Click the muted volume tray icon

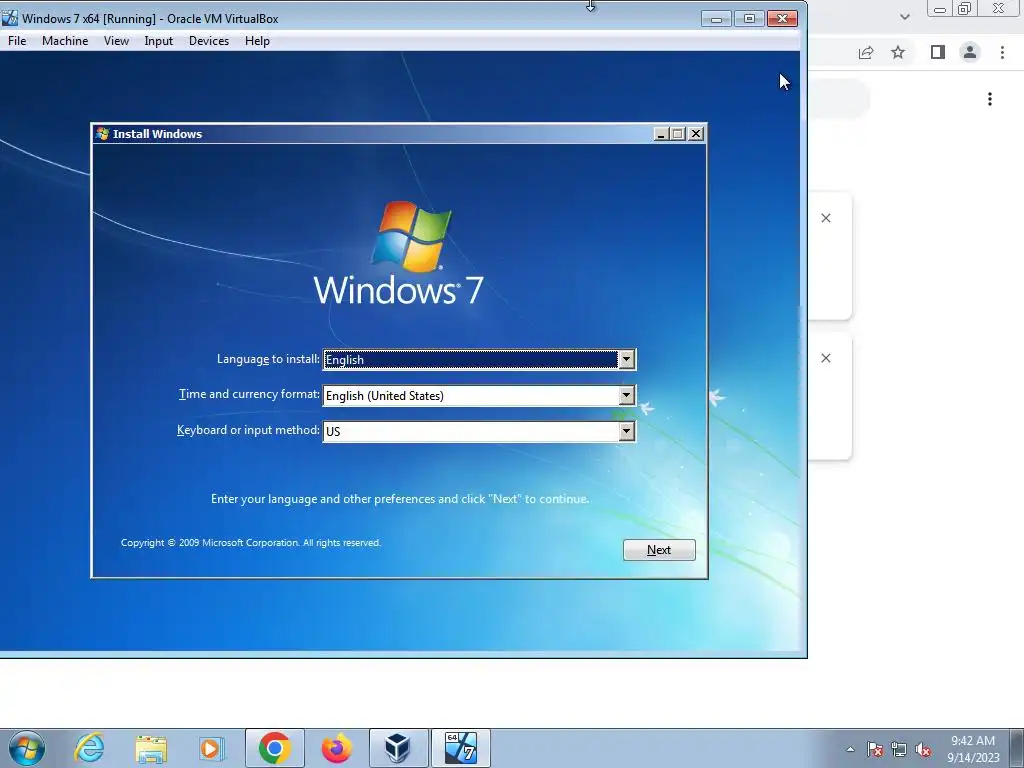(923, 749)
